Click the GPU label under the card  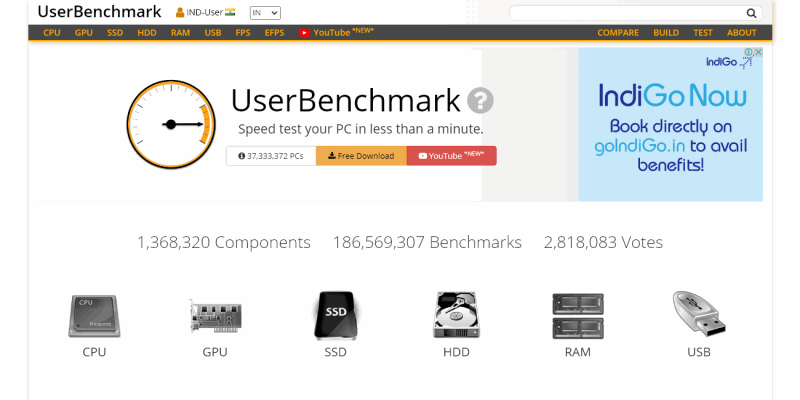tap(215, 352)
